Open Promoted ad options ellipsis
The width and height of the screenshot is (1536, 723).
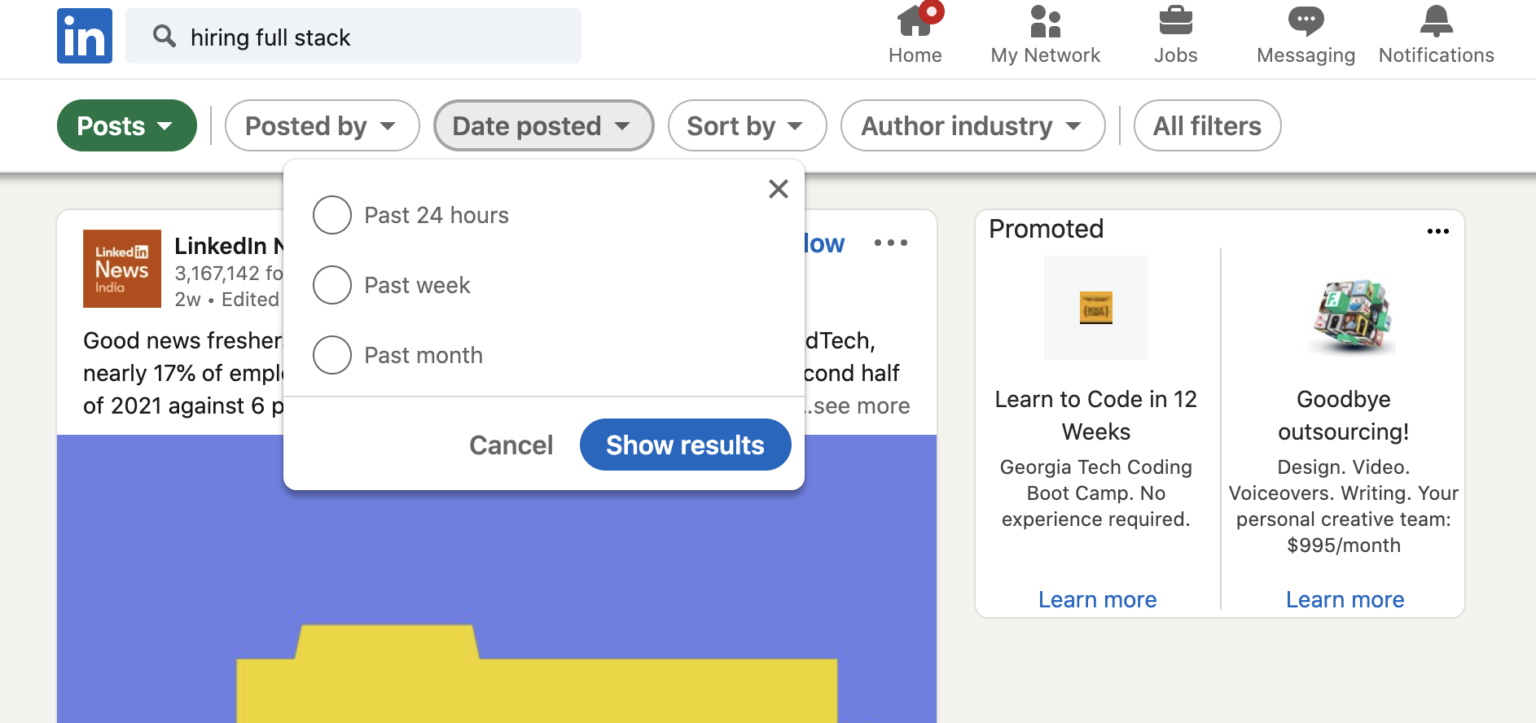coord(1438,231)
